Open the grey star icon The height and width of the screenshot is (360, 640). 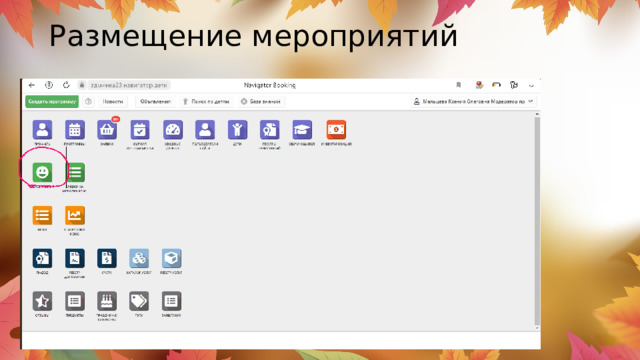click(42, 301)
